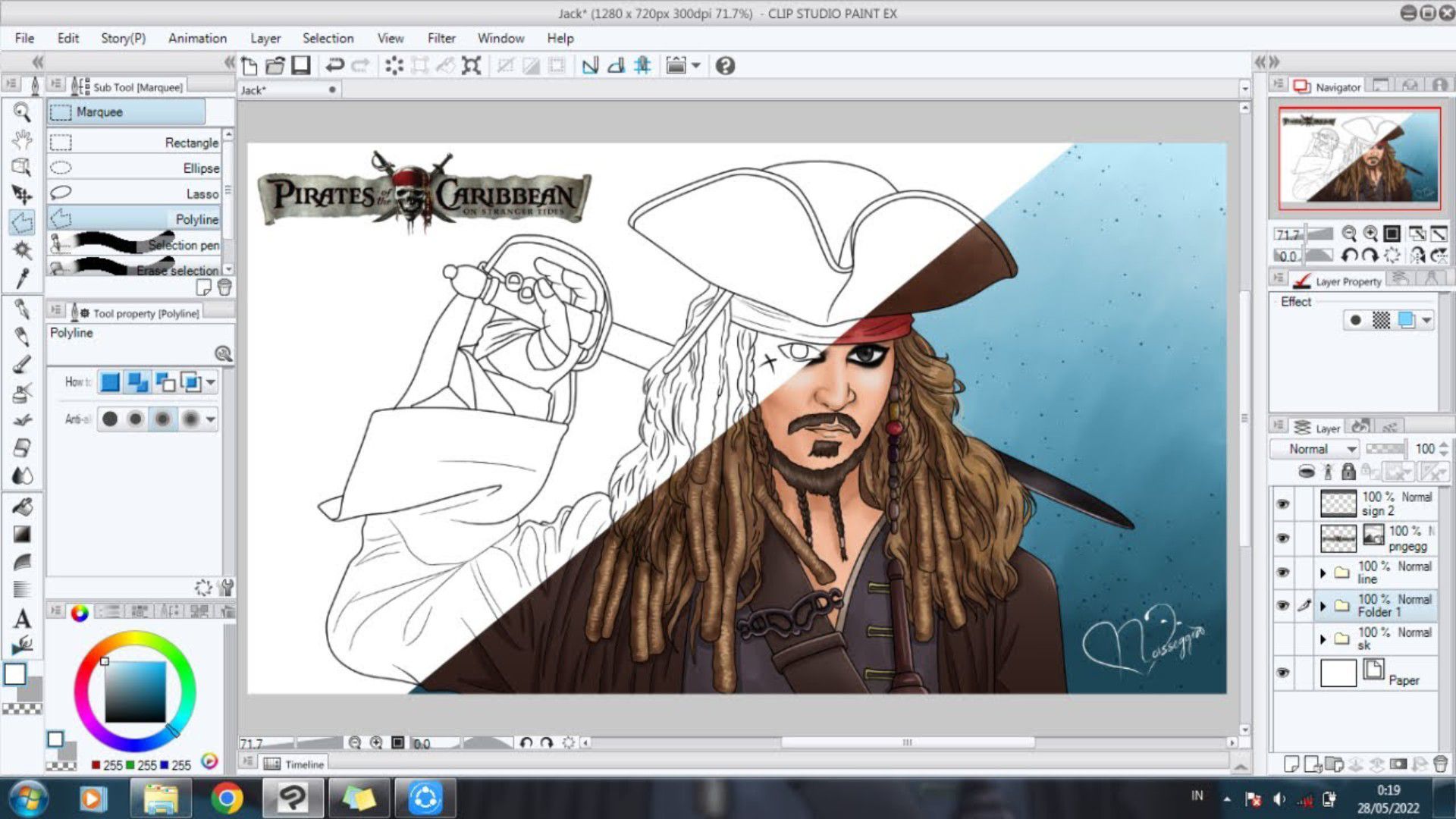Image resolution: width=1456 pixels, height=819 pixels.
Task: Expand the sk folder
Action: (1323, 639)
